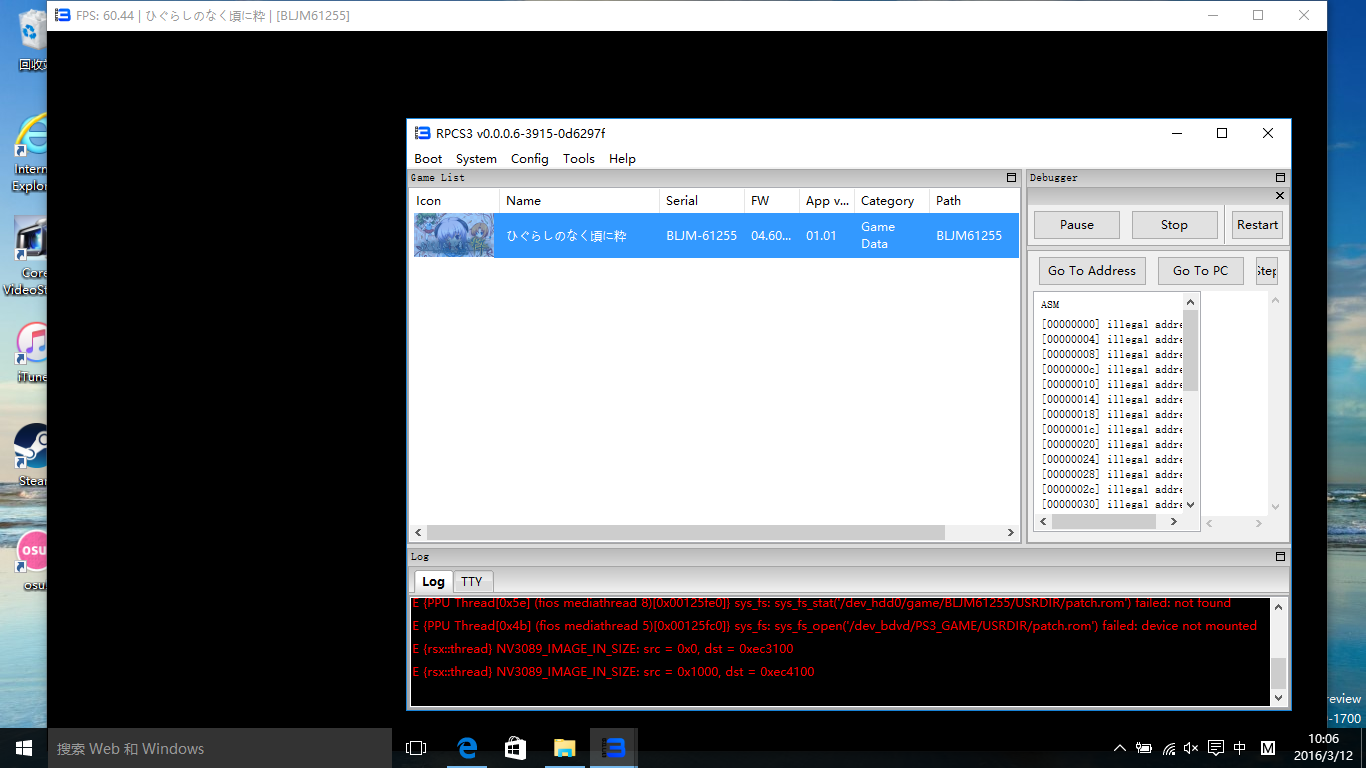Screen dimensions: 1366x768
Task: Float the Game List panel
Action: 1011,178
